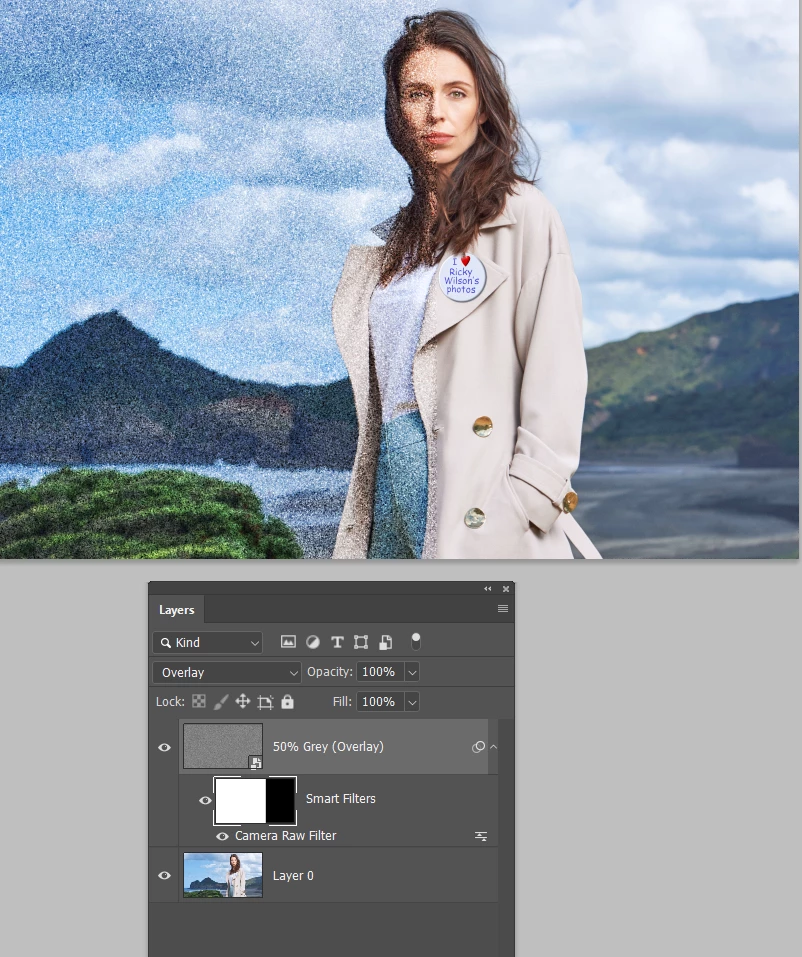Select the Smart Filters mask thumbnail

point(255,800)
